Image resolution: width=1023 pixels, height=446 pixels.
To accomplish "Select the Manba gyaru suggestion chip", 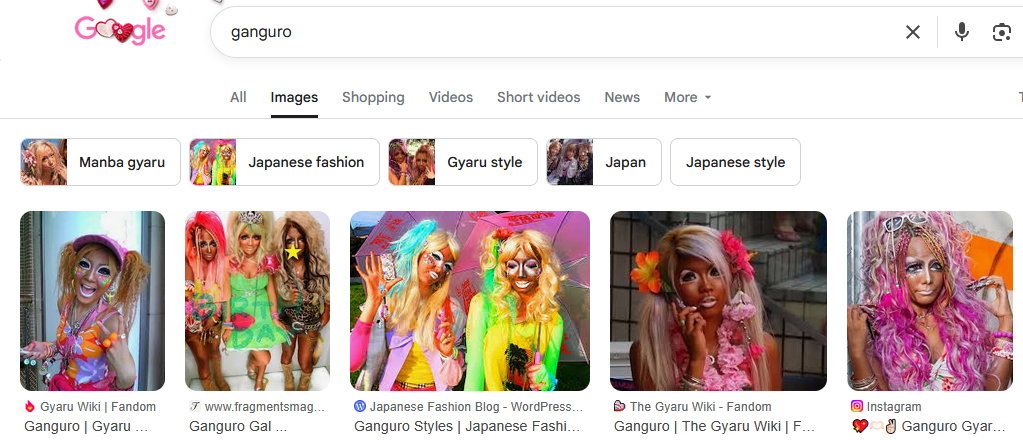I will point(100,162).
